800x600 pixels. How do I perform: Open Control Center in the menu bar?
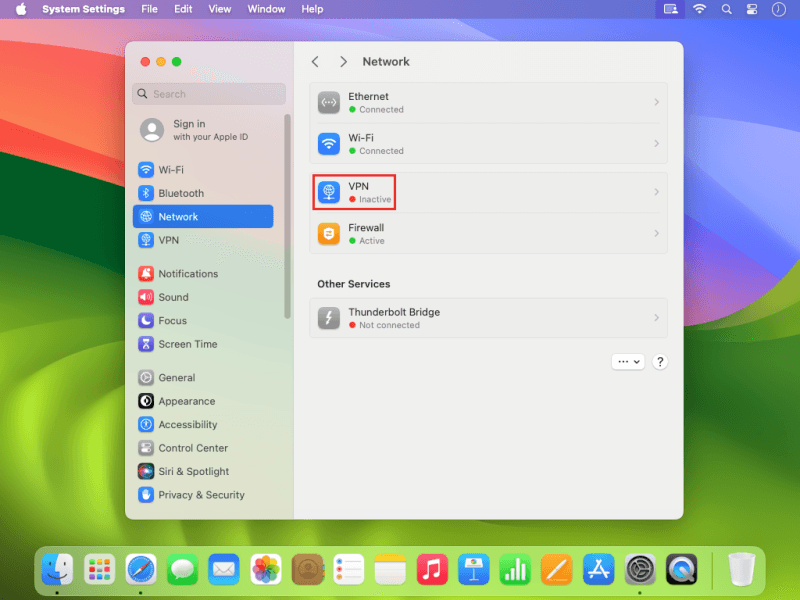(753, 9)
